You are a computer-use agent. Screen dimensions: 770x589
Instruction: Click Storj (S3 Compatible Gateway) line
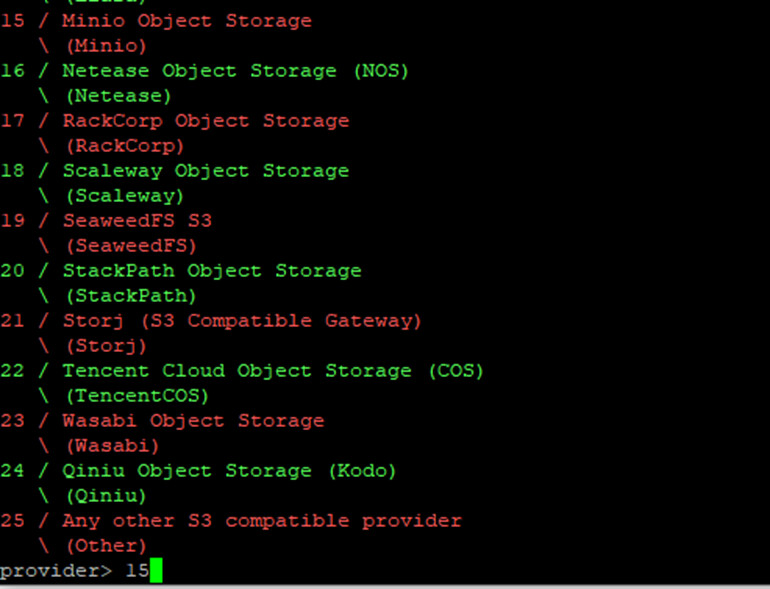tap(242, 321)
